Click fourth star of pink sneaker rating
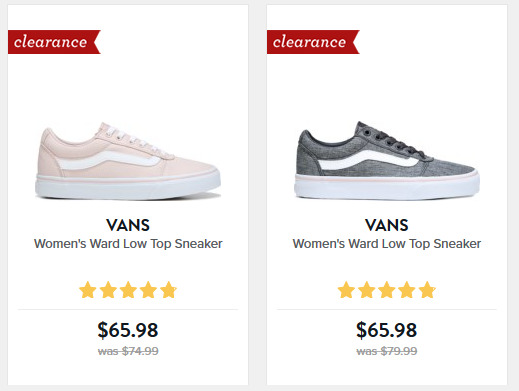This screenshot has width=519, height=391. pos(148,290)
